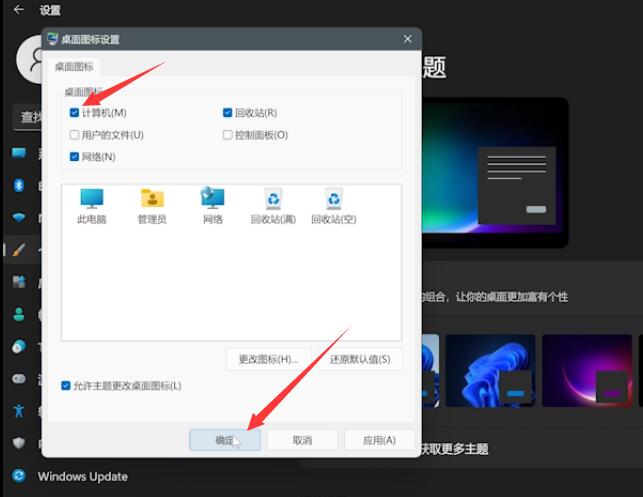Toggle the 网络(N) checkbox
The image size is (643, 497).
coord(74,157)
